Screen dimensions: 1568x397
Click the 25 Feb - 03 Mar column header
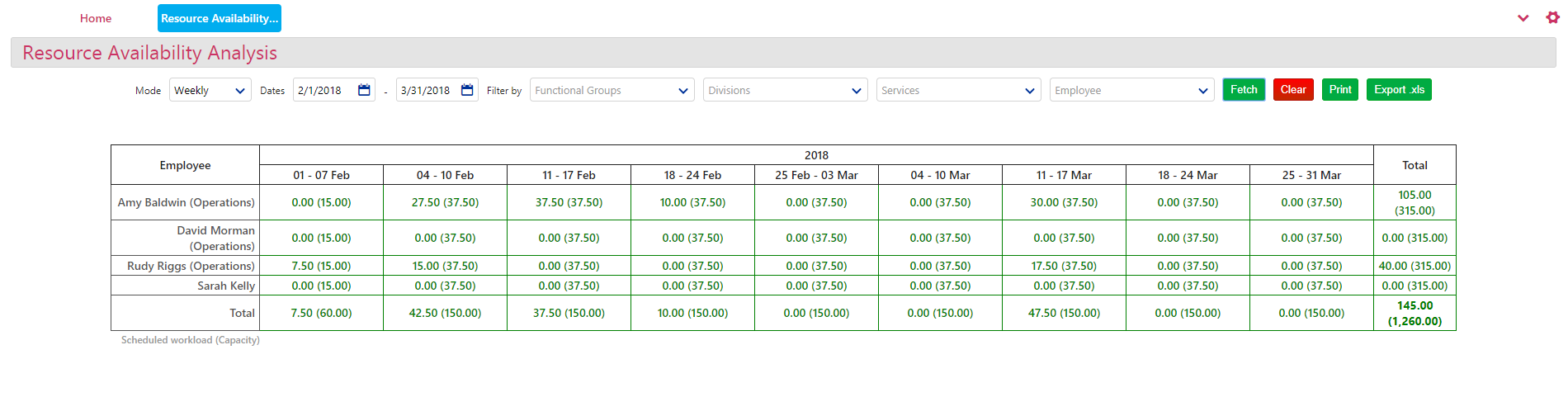[x=816, y=175]
